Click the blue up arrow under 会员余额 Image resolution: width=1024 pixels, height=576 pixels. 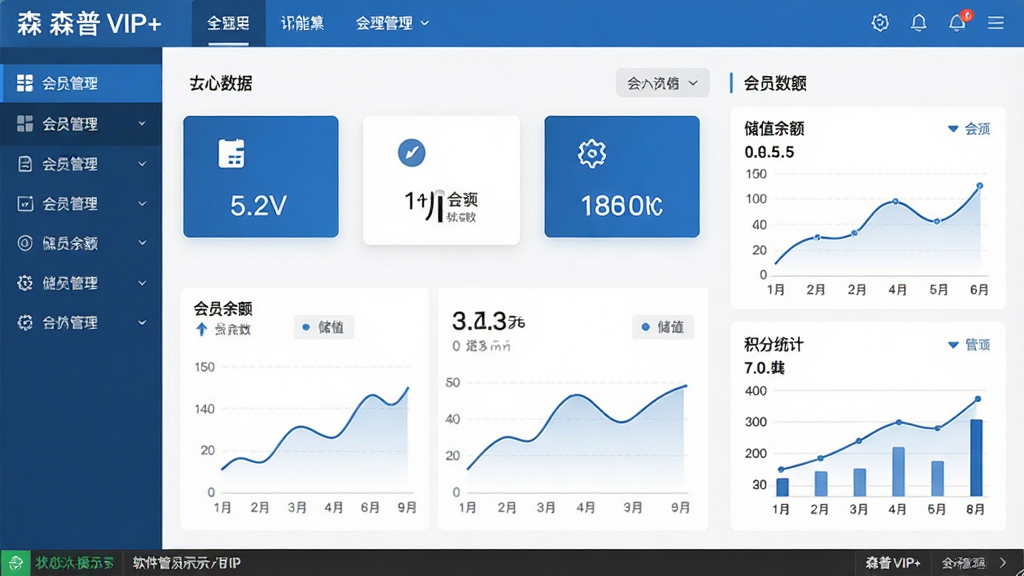click(202, 329)
